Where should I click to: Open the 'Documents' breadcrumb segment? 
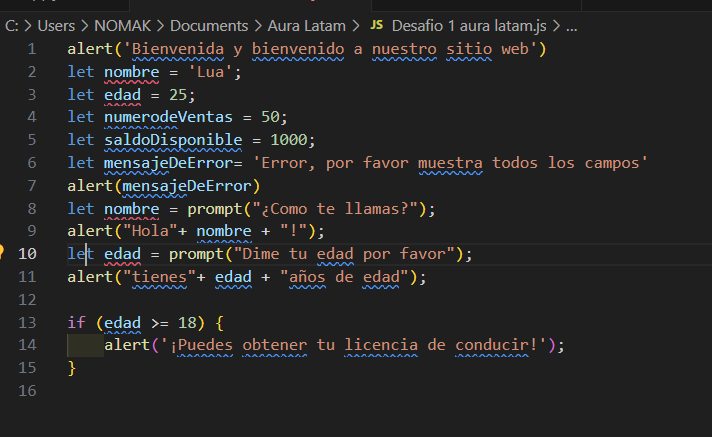pos(209,26)
